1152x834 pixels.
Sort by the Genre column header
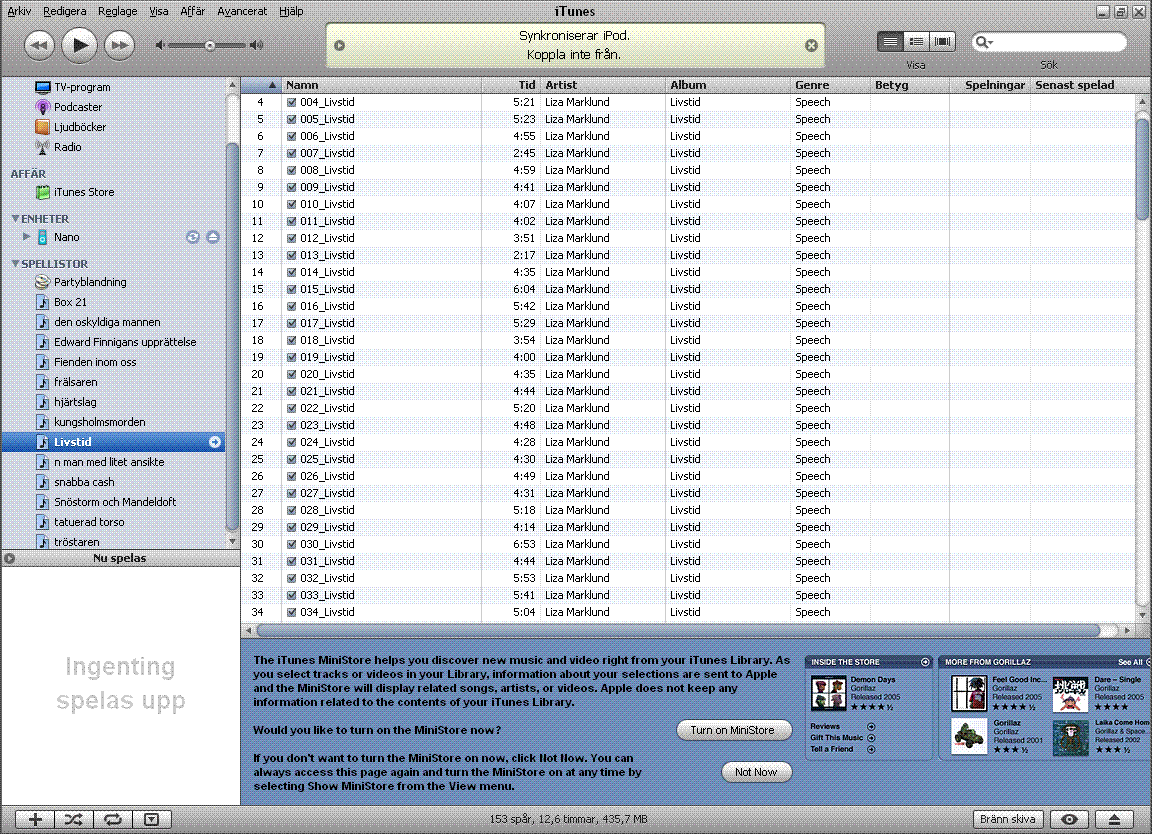pos(830,85)
